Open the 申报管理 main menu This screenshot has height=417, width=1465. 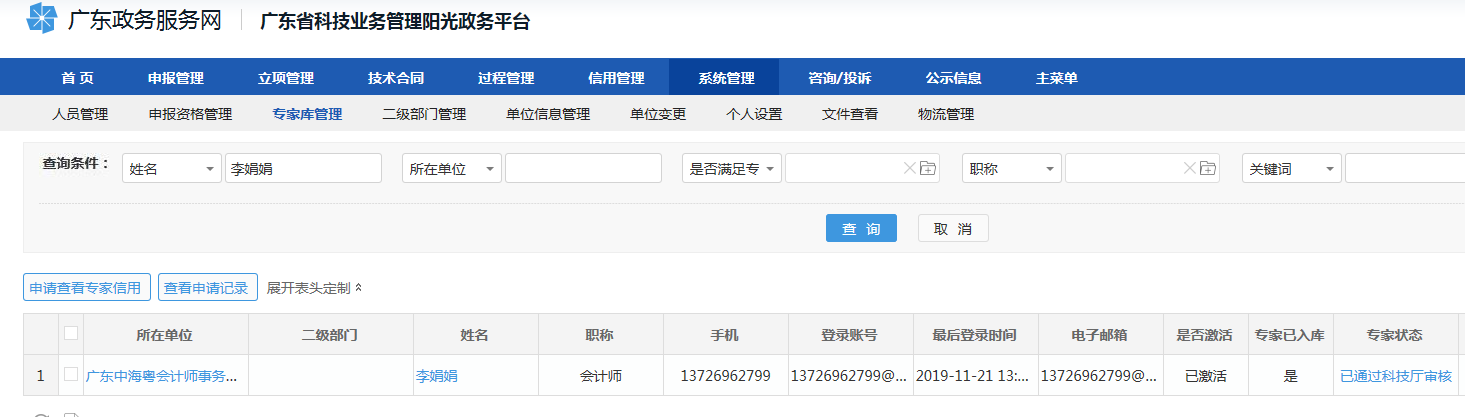pos(176,78)
